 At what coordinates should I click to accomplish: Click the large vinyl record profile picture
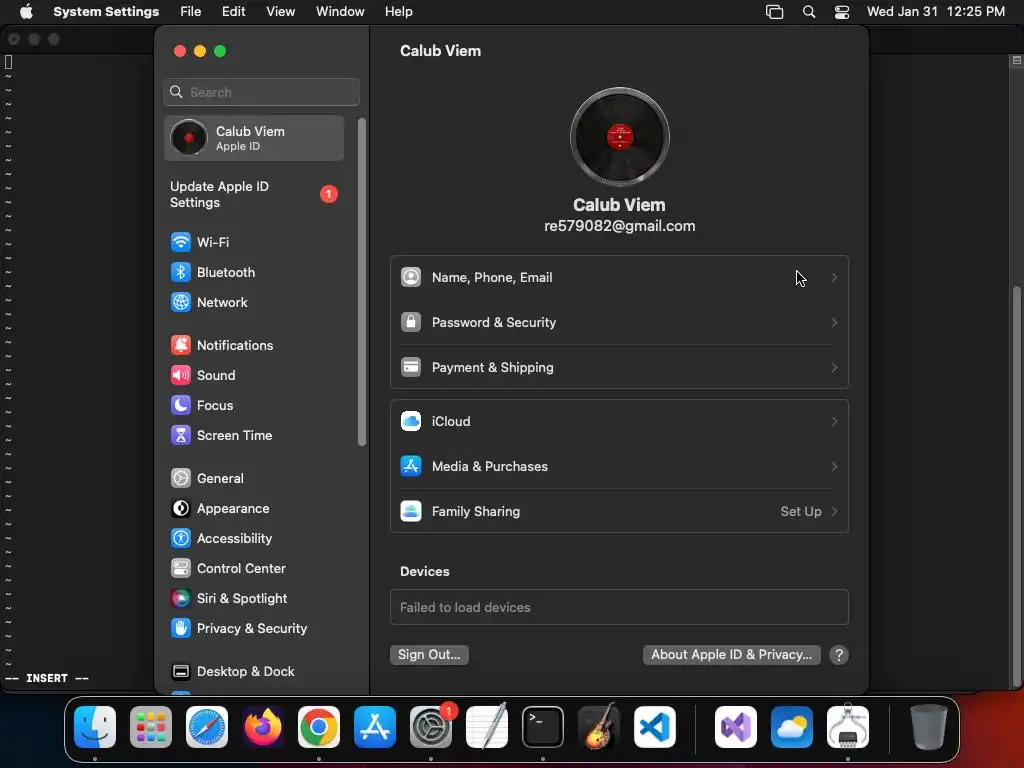click(620, 137)
